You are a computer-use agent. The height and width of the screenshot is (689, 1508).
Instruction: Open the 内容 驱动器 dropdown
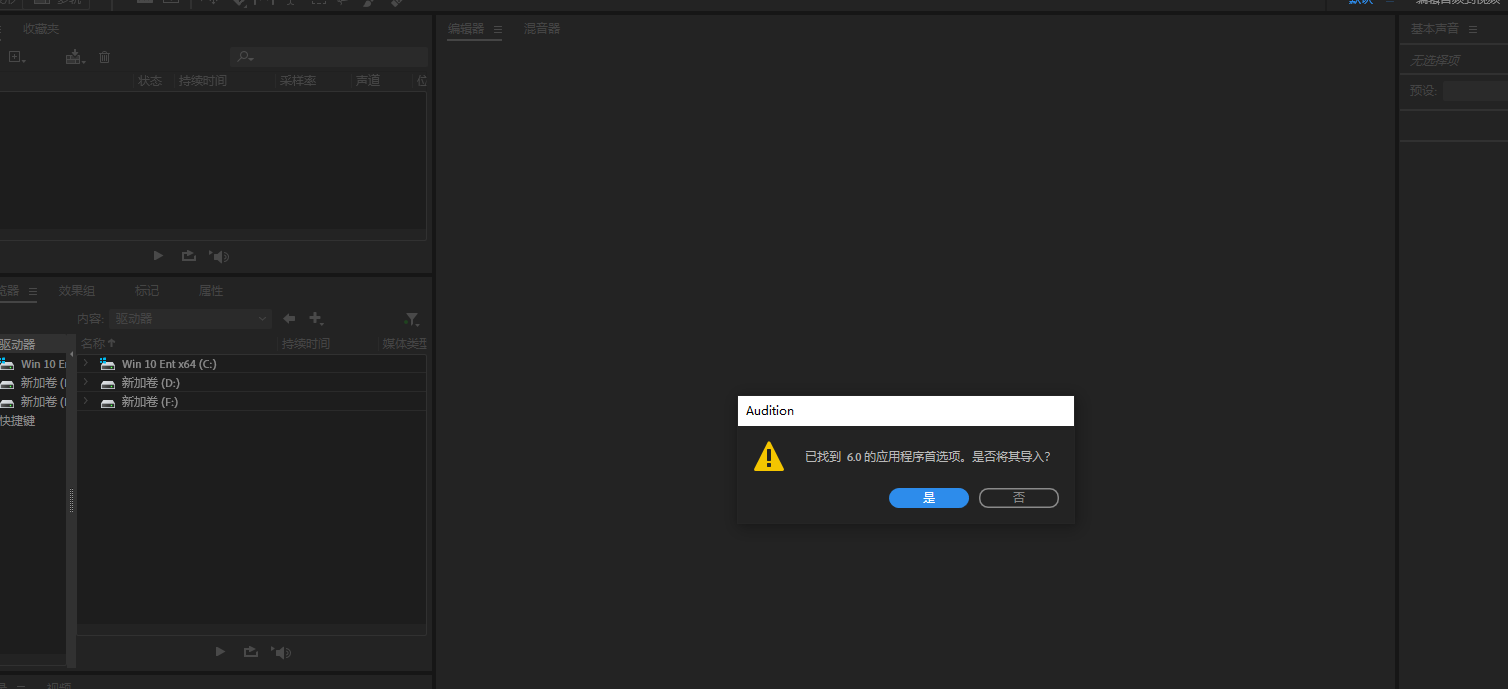pyautogui.click(x=190, y=319)
